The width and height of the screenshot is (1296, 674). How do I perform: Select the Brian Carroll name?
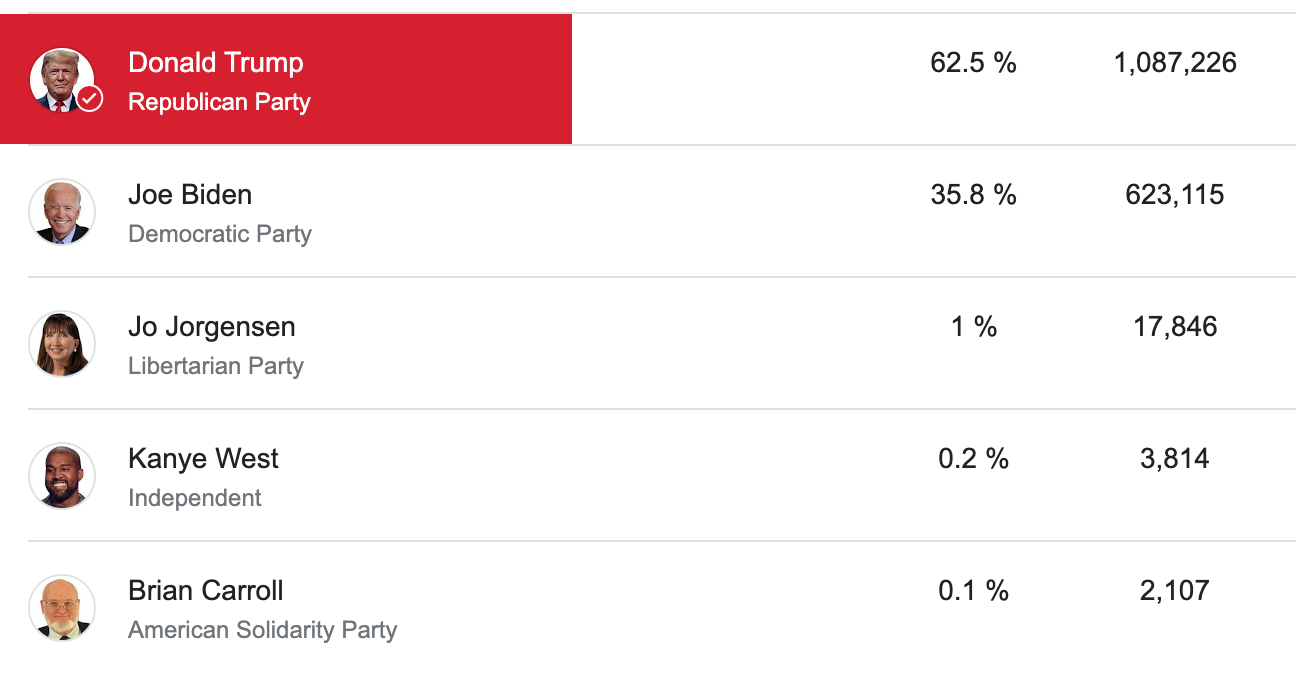[x=206, y=591]
